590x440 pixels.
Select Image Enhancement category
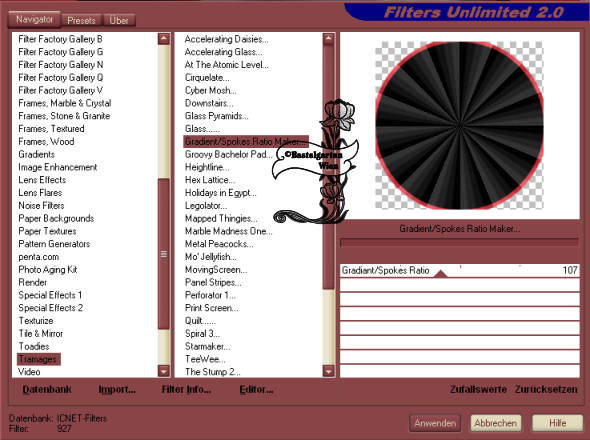[x=58, y=167]
